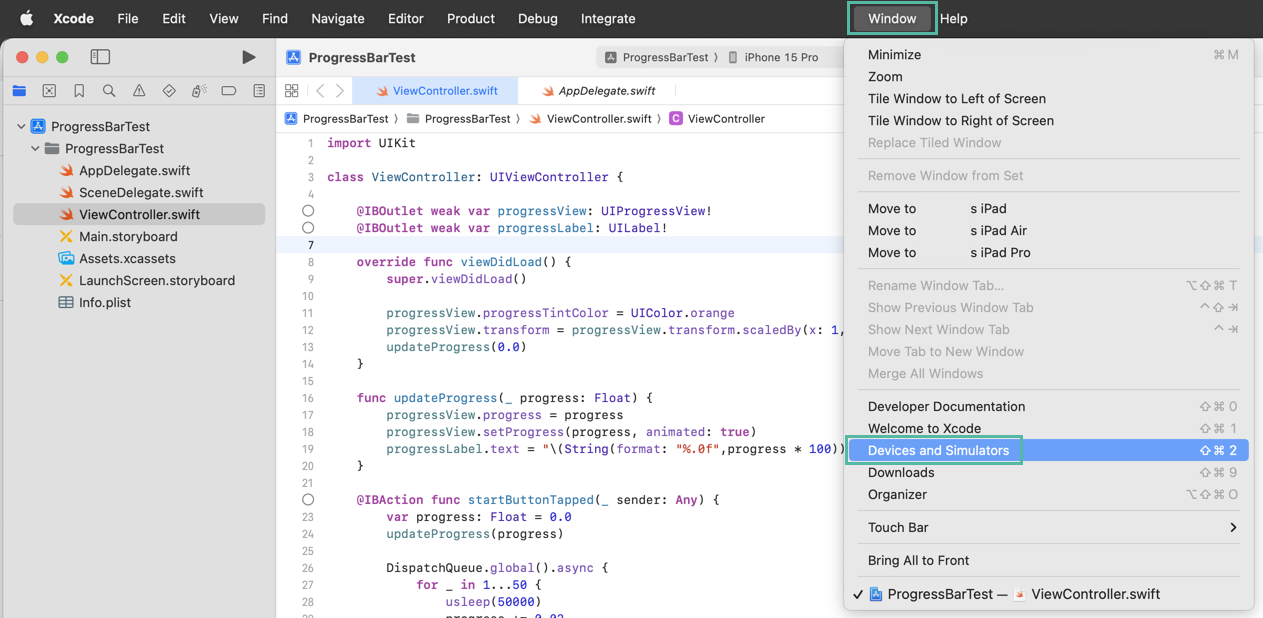Toggle progressLabel outlet connection circle
This screenshot has width=1263, height=618.
coord(308,228)
